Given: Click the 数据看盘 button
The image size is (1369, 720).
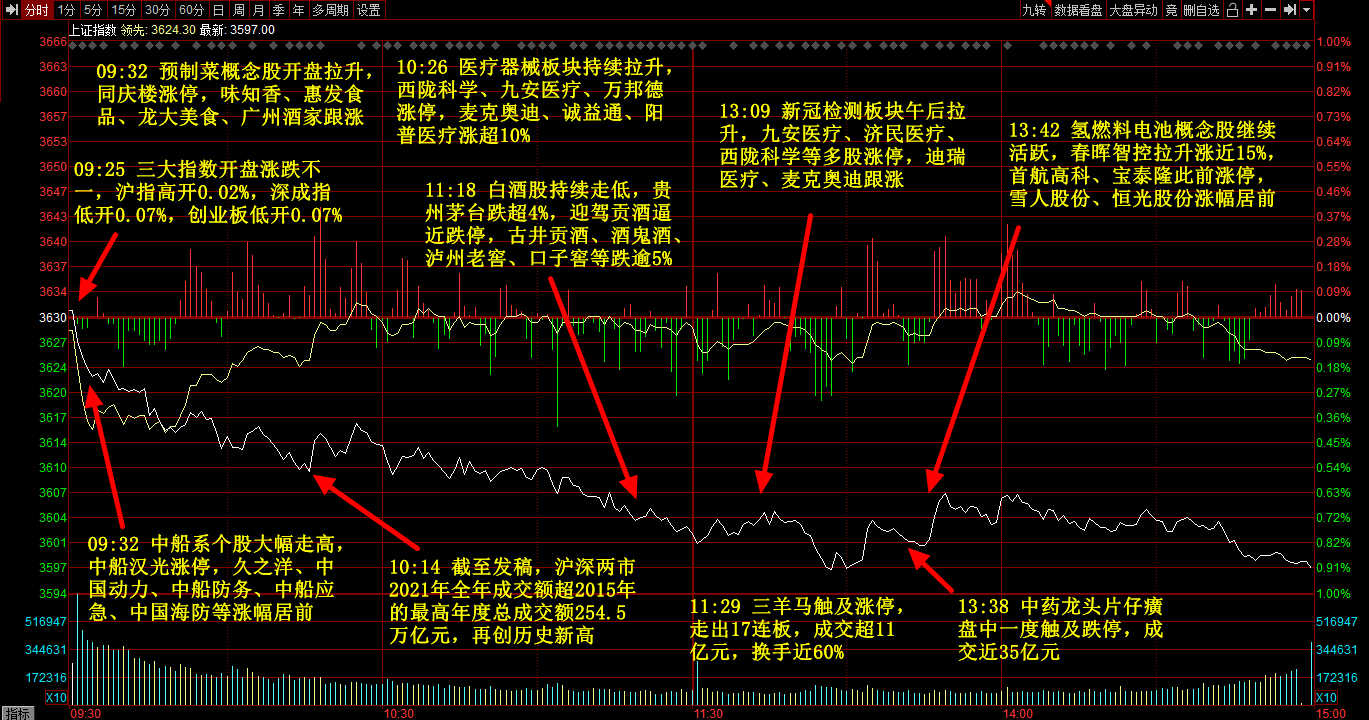Looking at the screenshot, I should [1077, 10].
